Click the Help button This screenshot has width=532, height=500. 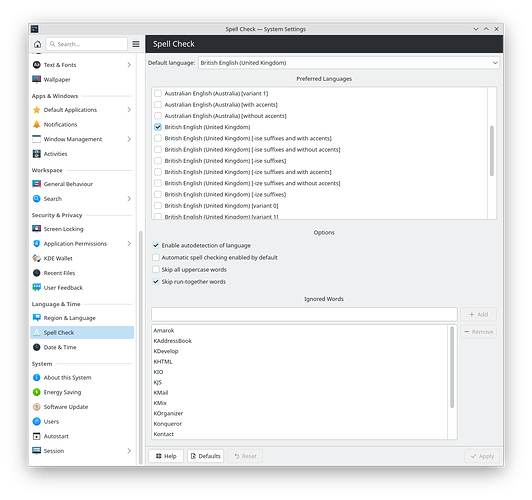[x=166, y=456]
